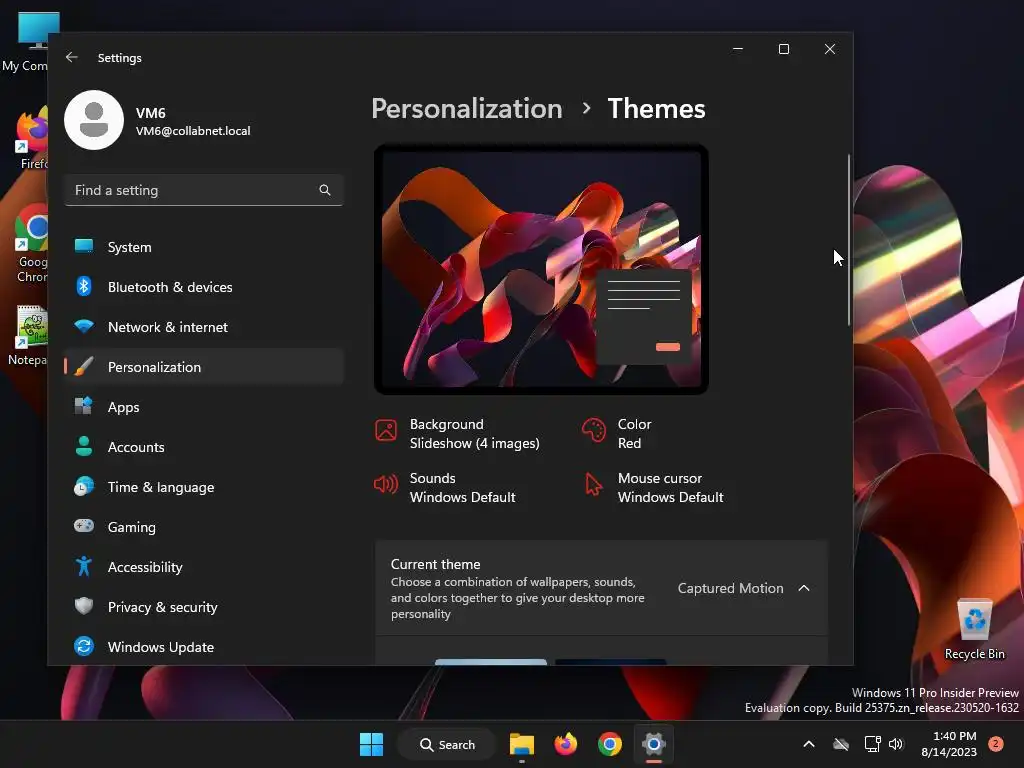This screenshot has width=1024, height=768.
Task: Open File Explorer from the taskbar
Action: click(x=522, y=744)
